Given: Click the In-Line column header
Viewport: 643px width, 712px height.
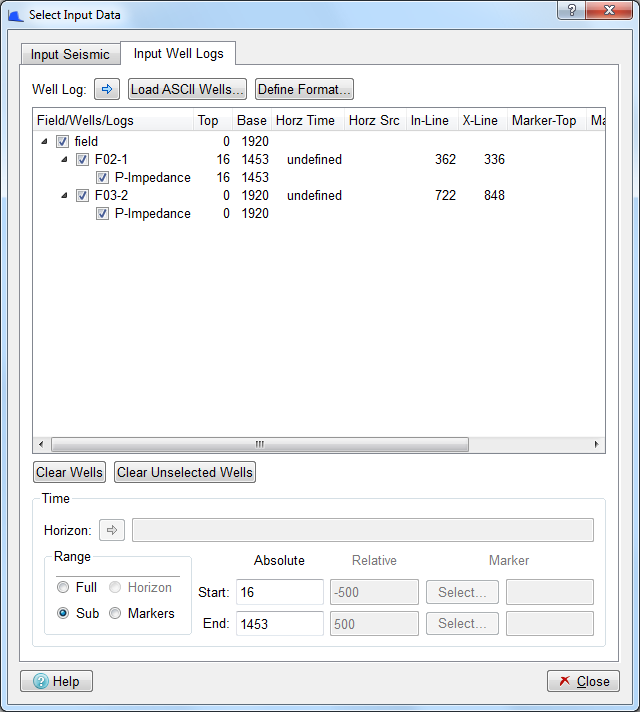Looking at the screenshot, I should [x=431, y=120].
